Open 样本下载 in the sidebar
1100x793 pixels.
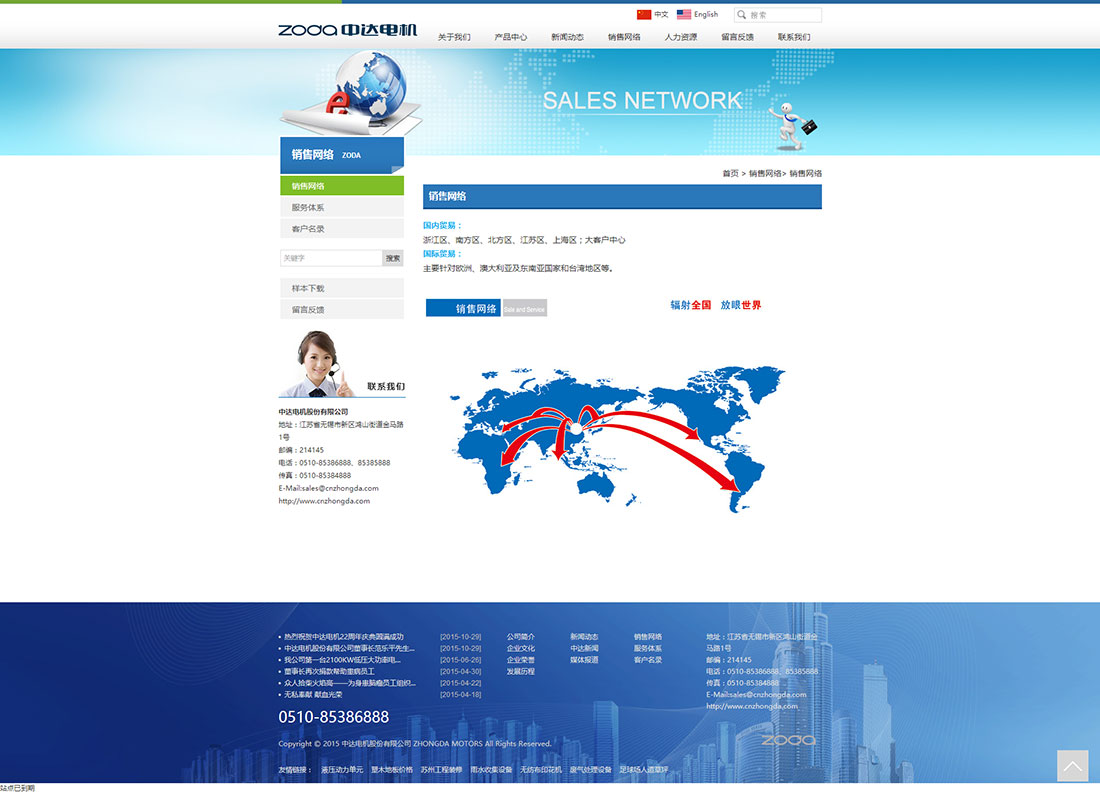tap(308, 289)
